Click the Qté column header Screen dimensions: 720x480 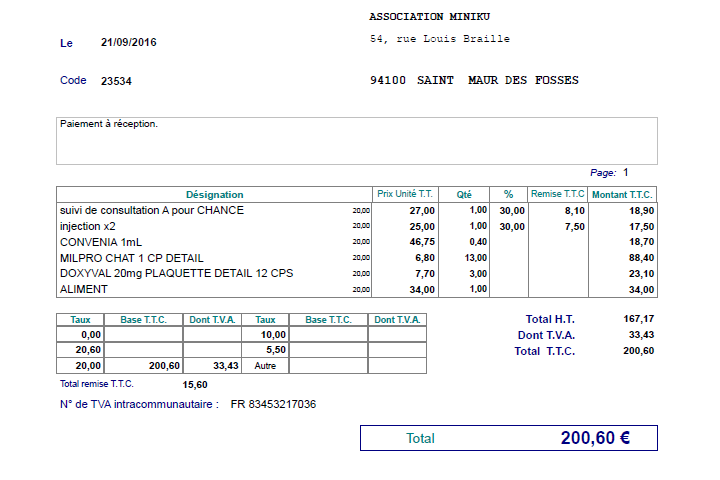pos(464,194)
